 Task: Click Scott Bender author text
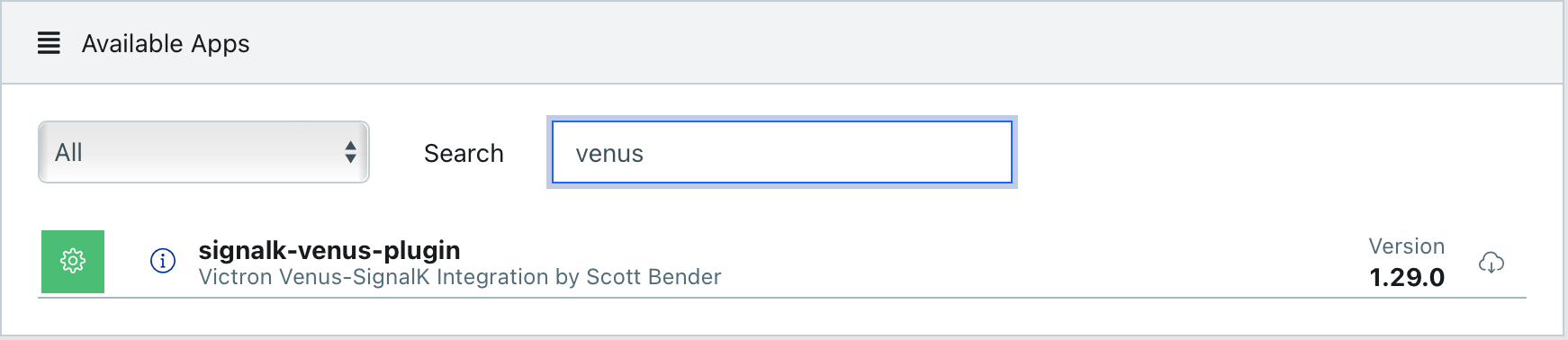[x=653, y=277]
